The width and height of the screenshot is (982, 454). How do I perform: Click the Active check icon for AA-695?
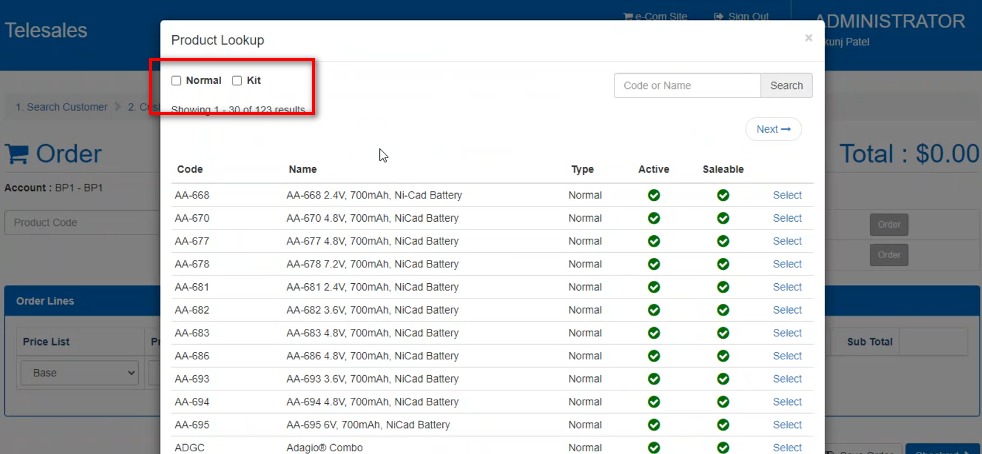coord(654,425)
